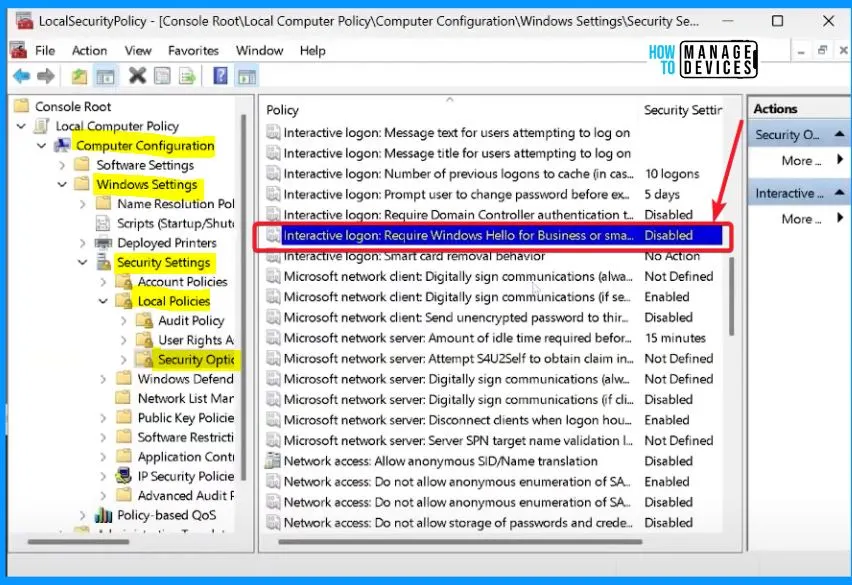Click the Delete X toolbar icon

point(137,76)
